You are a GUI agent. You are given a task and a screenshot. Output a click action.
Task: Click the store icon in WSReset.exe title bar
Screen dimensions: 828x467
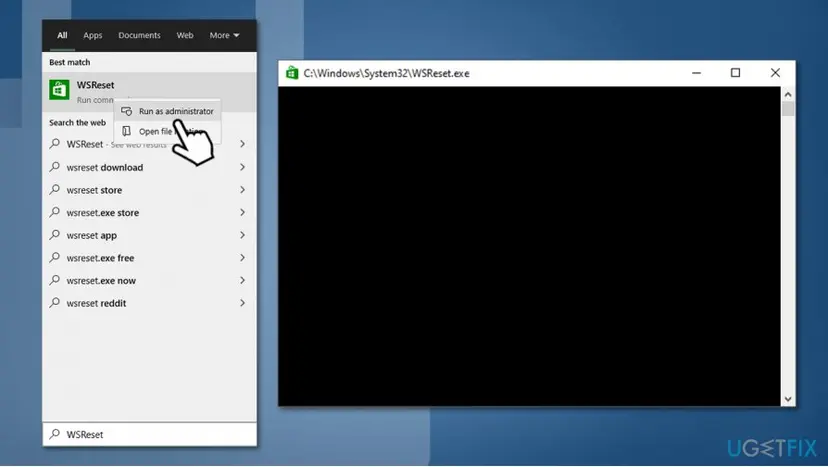point(292,73)
